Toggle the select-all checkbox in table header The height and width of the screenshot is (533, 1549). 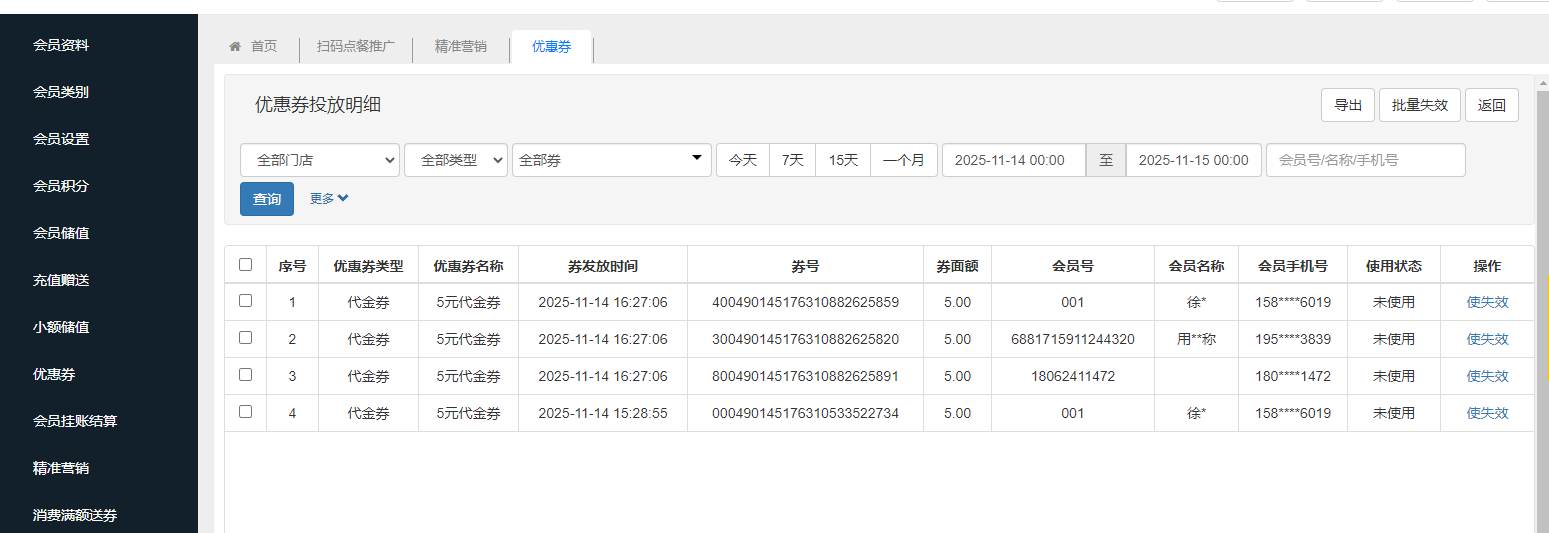pos(246,265)
